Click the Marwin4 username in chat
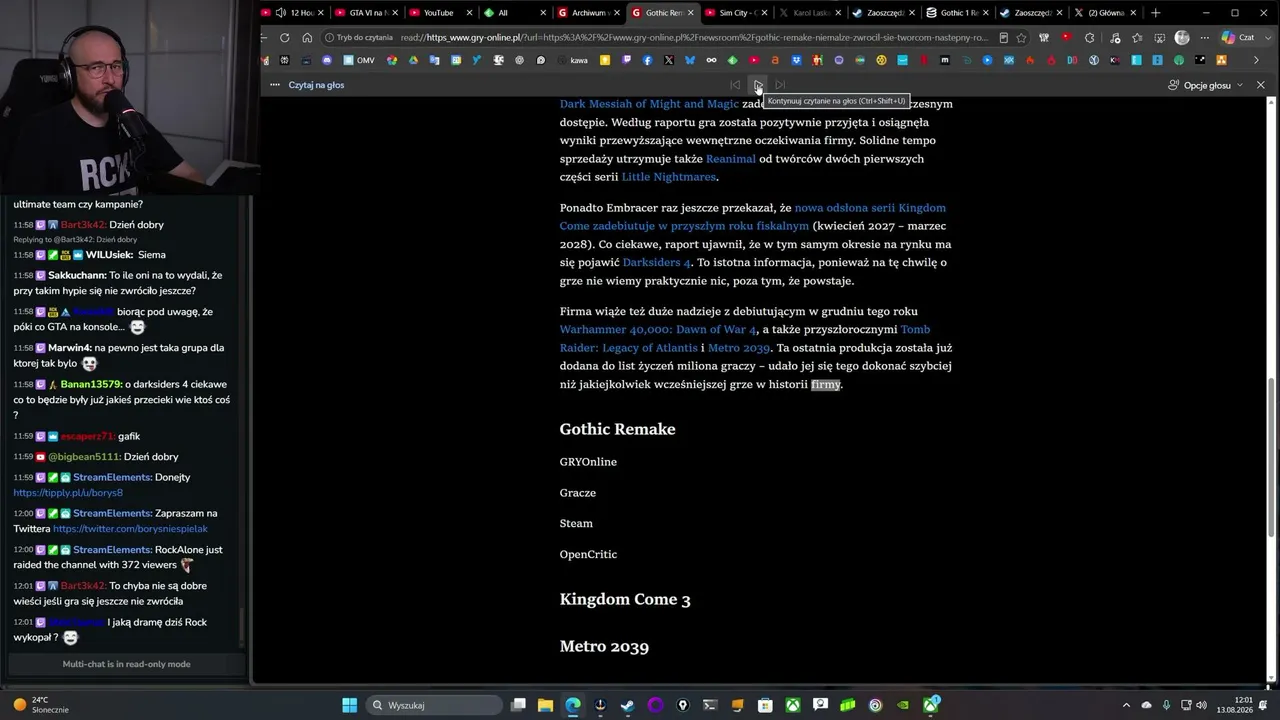Viewport: 1280px width, 720px height. (x=70, y=348)
